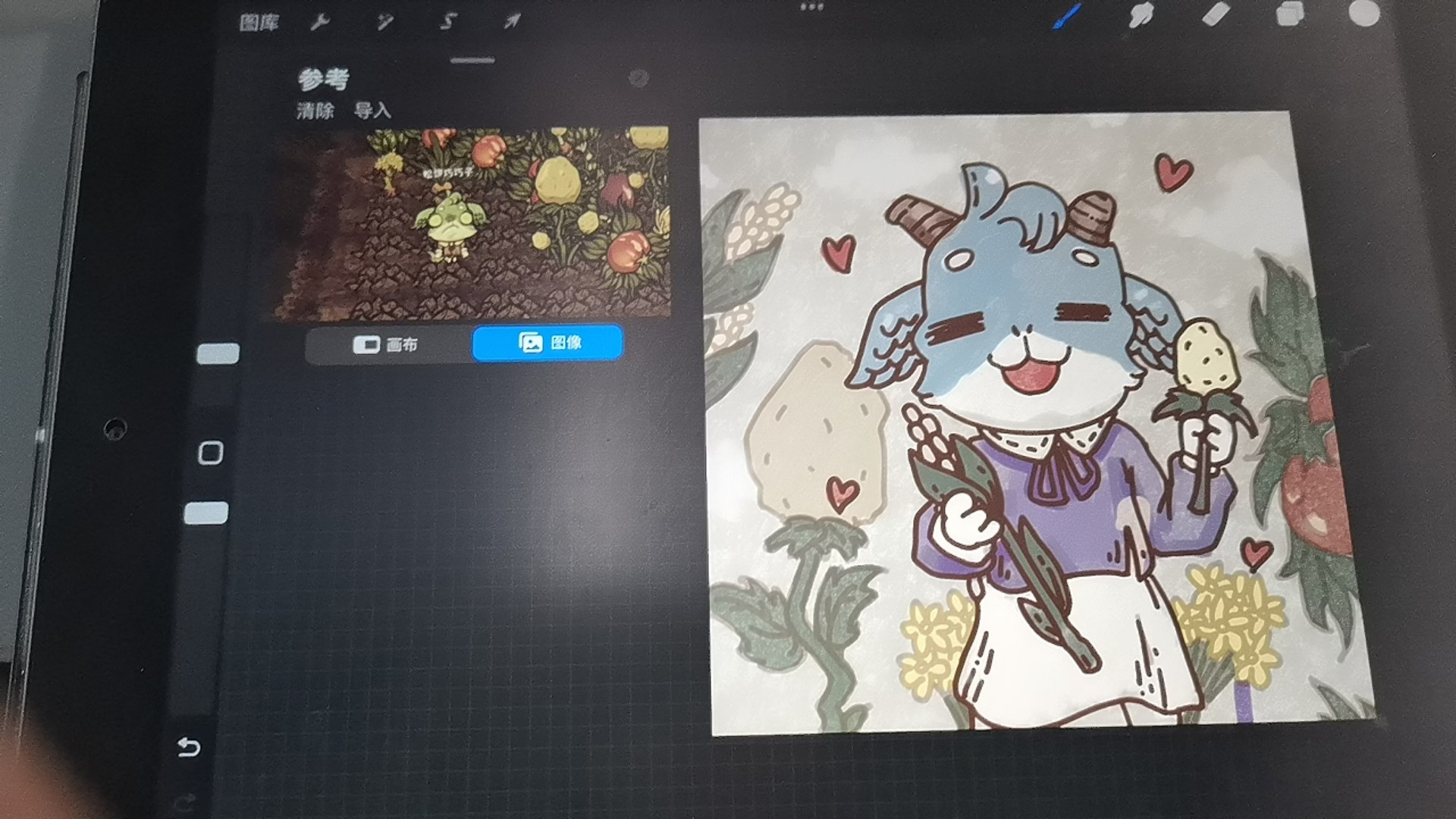Tap the square modify button in sidebar
The height and width of the screenshot is (819, 1456).
210,453
